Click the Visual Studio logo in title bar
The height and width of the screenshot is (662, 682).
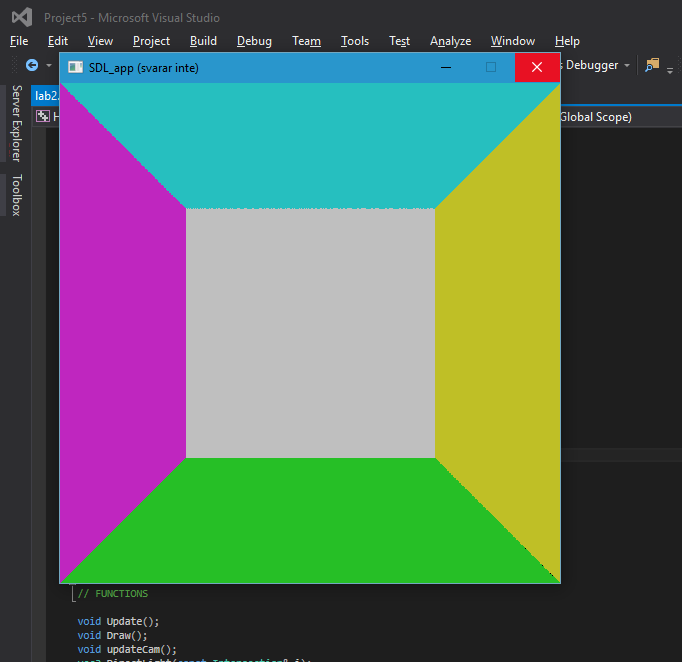tap(21, 17)
